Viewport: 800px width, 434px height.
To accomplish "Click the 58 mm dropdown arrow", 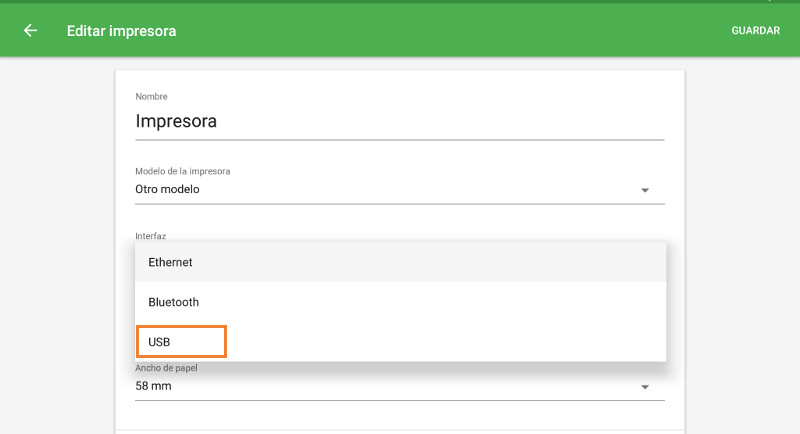I will point(645,386).
